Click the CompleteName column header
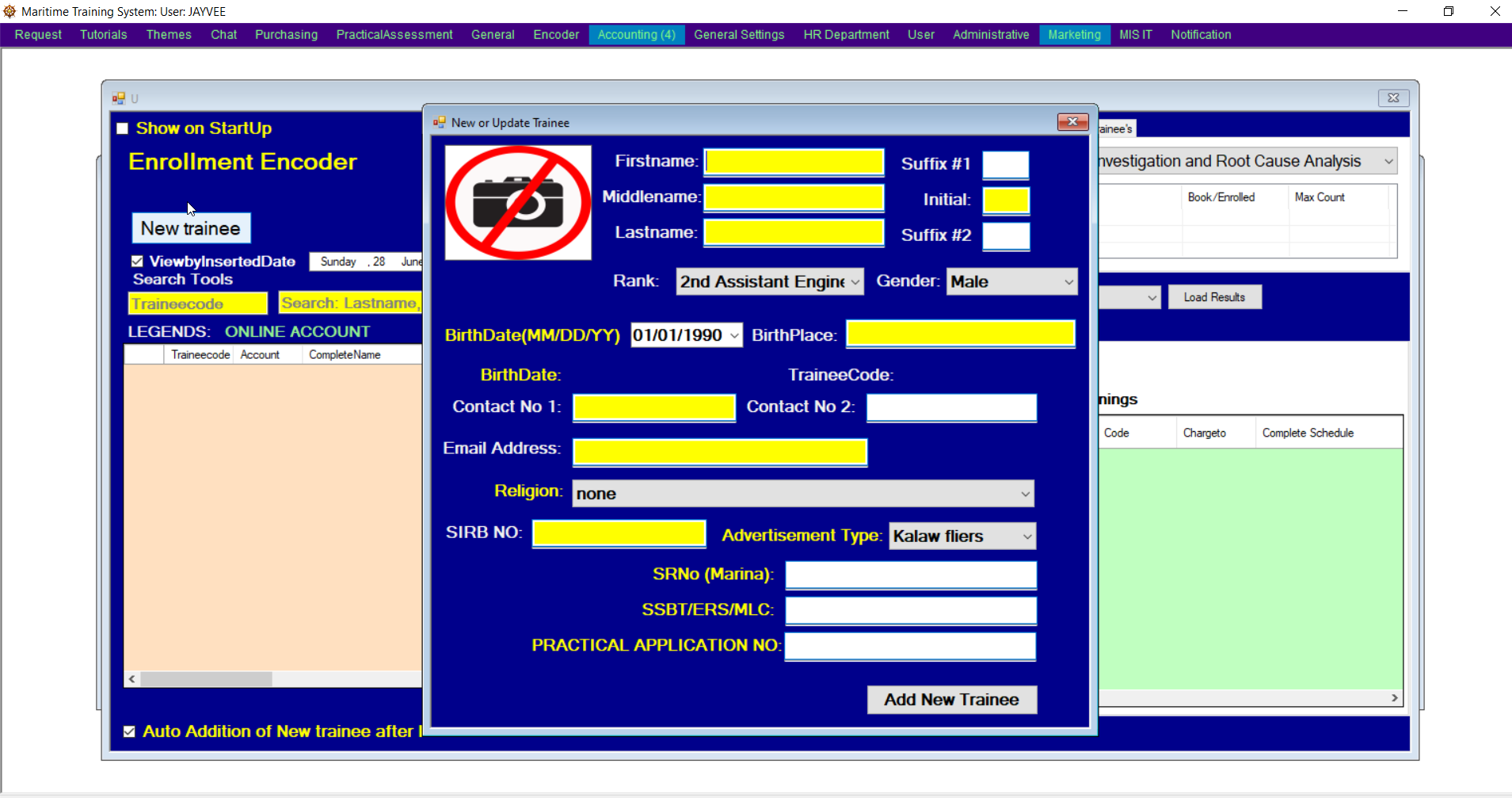This screenshot has width=1512, height=798. (363, 355)
